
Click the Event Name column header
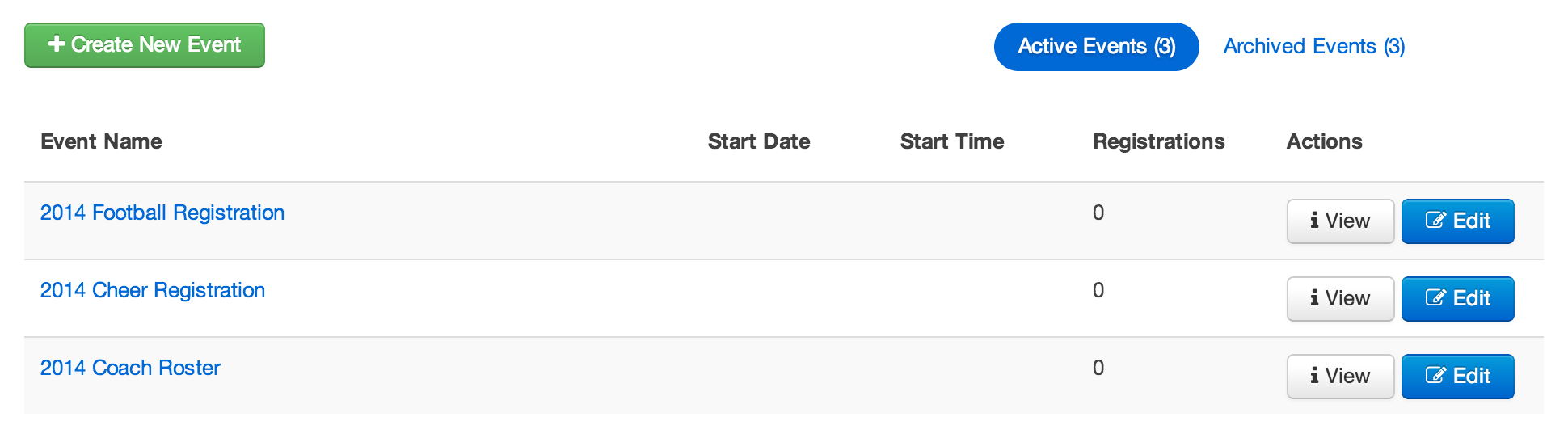click(101, 141)
